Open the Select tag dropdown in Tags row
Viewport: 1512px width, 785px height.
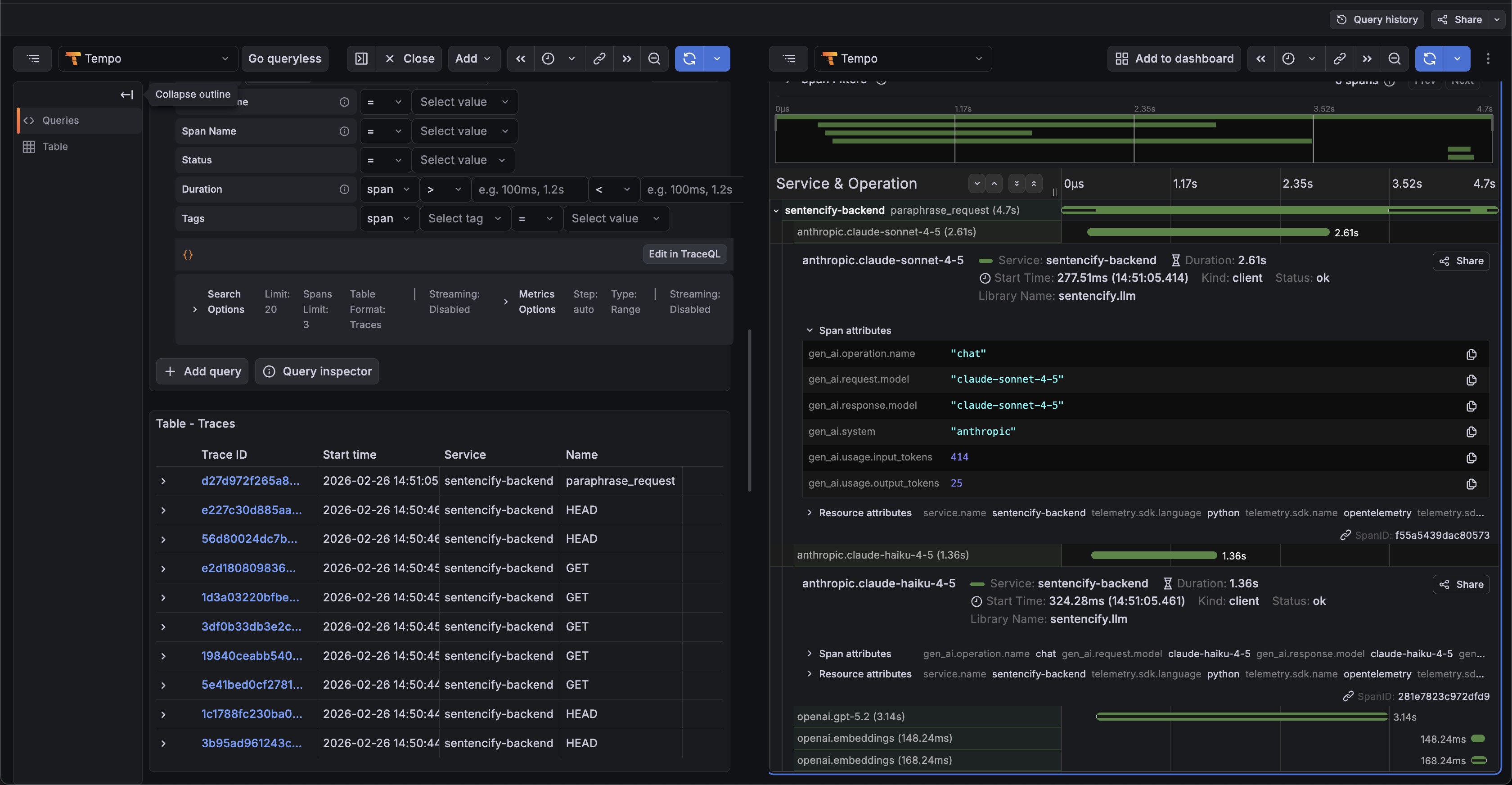pyautogui.click(x=463, y=218)
